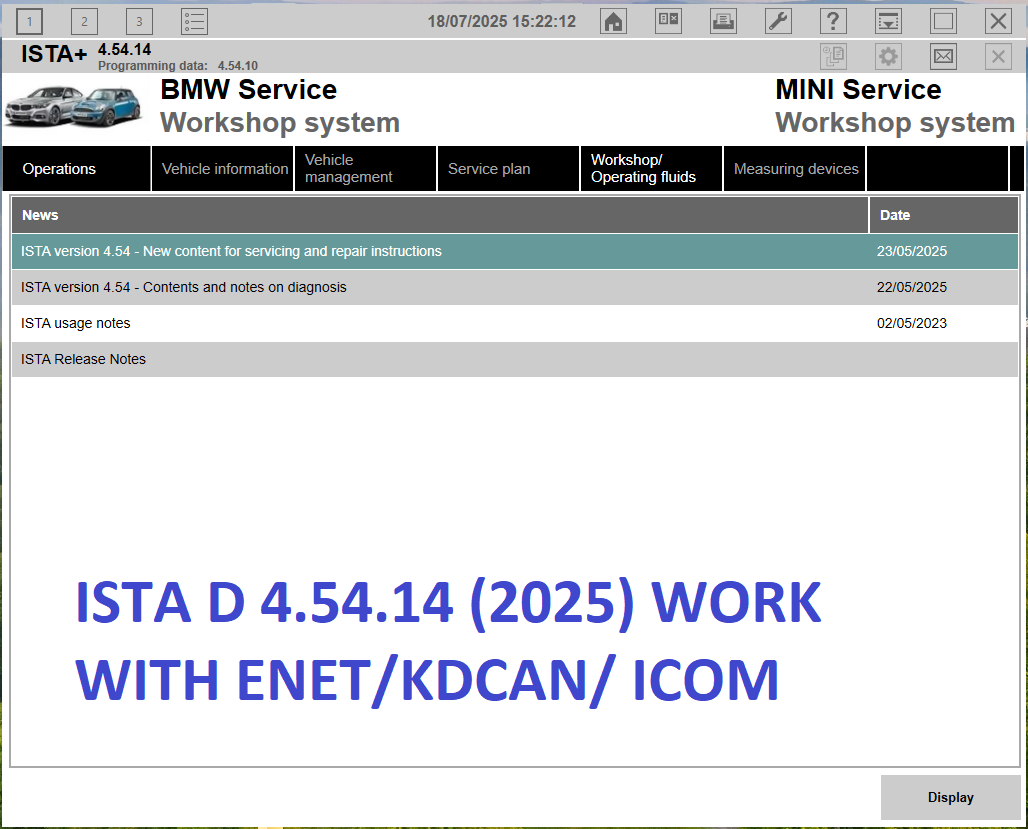
Task: Click the terminate-session icon beside Home
Action: [668, 21]
